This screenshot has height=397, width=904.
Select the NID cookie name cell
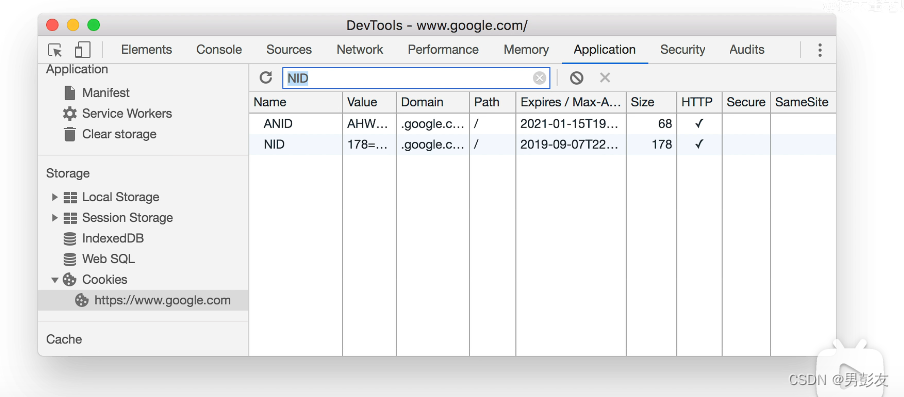click(x=296, y=145)
